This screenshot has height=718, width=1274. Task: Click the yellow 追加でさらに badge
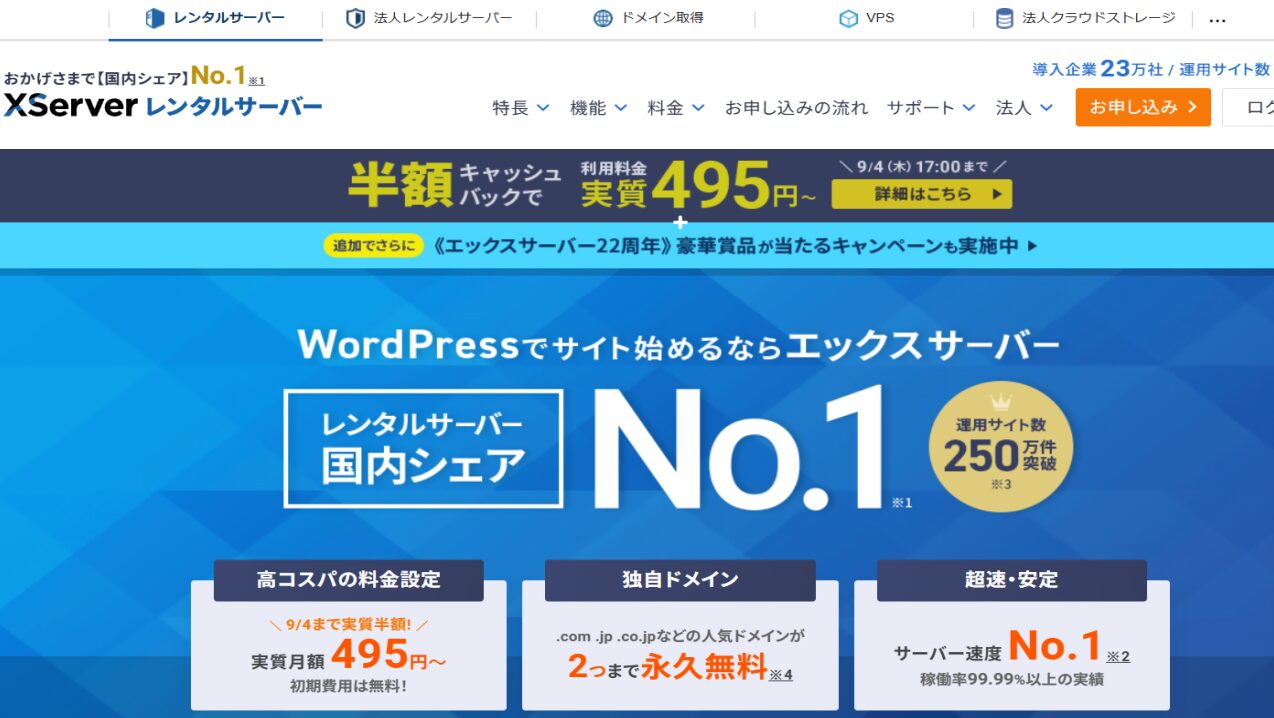374,245
